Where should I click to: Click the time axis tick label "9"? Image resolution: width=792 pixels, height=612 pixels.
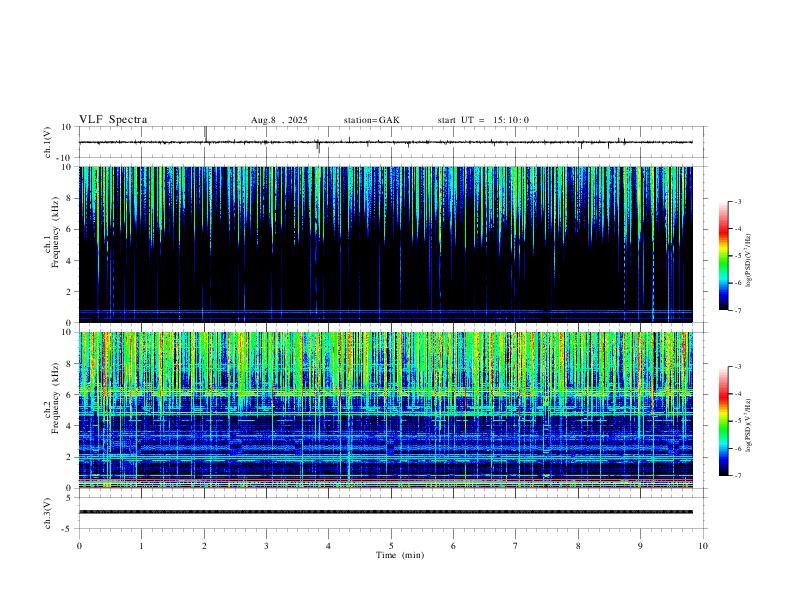click(x=640, y=546)
